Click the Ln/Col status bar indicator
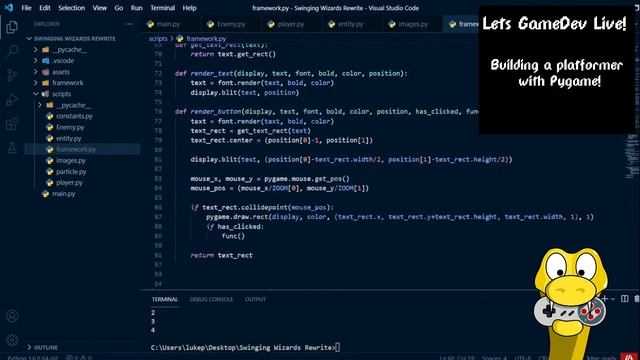The height and width of the screenshot is (360, 640). 456,358
